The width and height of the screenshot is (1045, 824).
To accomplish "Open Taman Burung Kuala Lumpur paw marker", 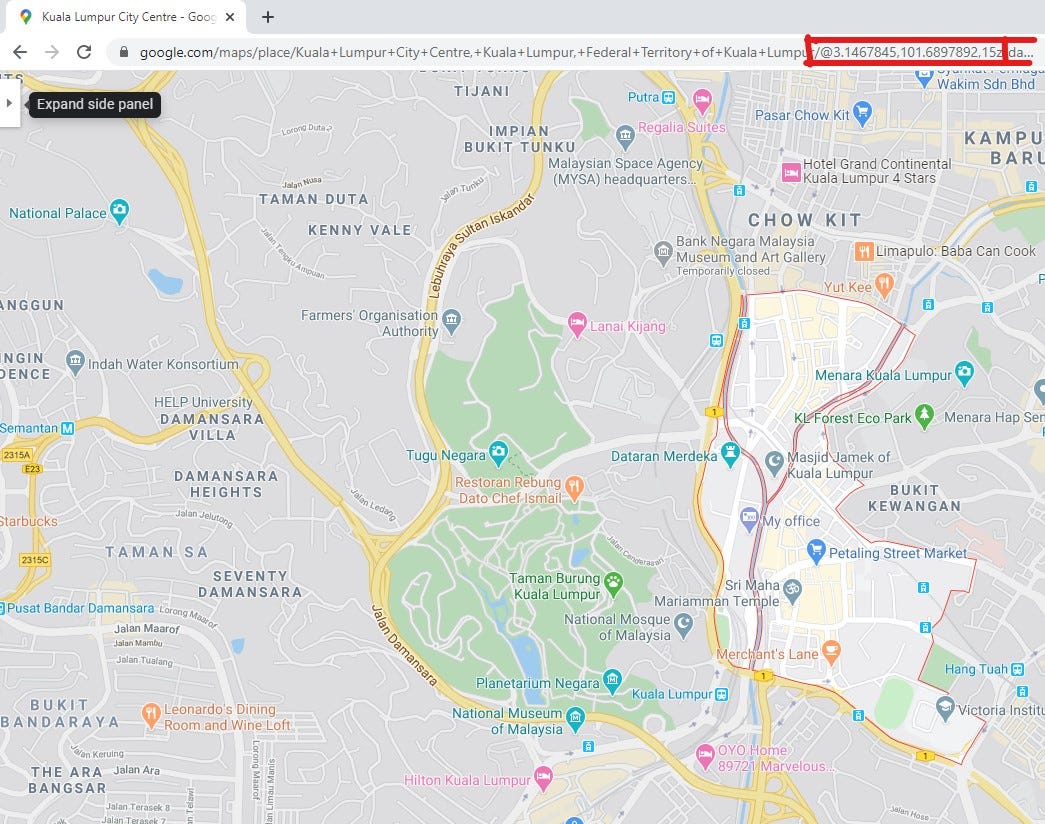I will click(613, 583).
